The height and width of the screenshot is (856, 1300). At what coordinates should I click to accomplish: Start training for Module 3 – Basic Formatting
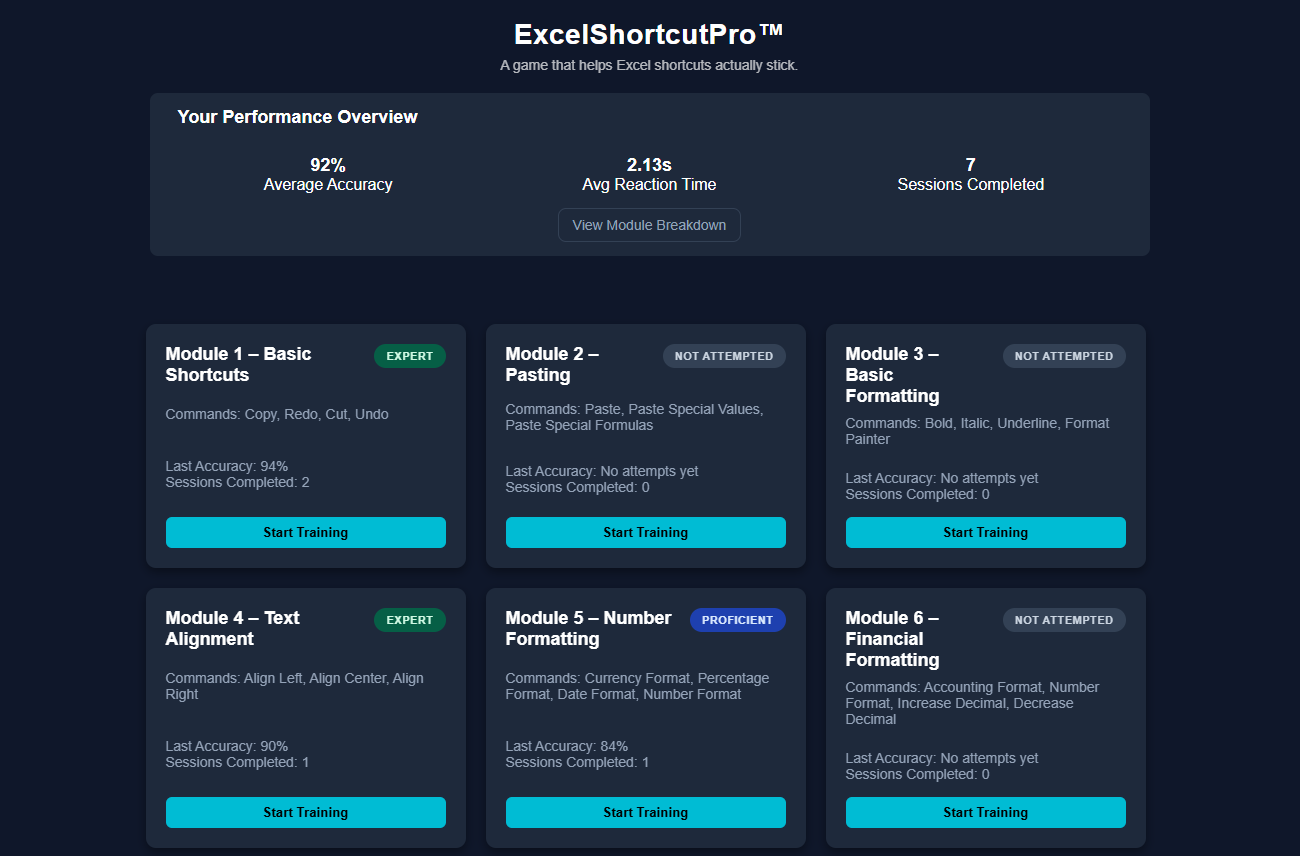[985, 532]
